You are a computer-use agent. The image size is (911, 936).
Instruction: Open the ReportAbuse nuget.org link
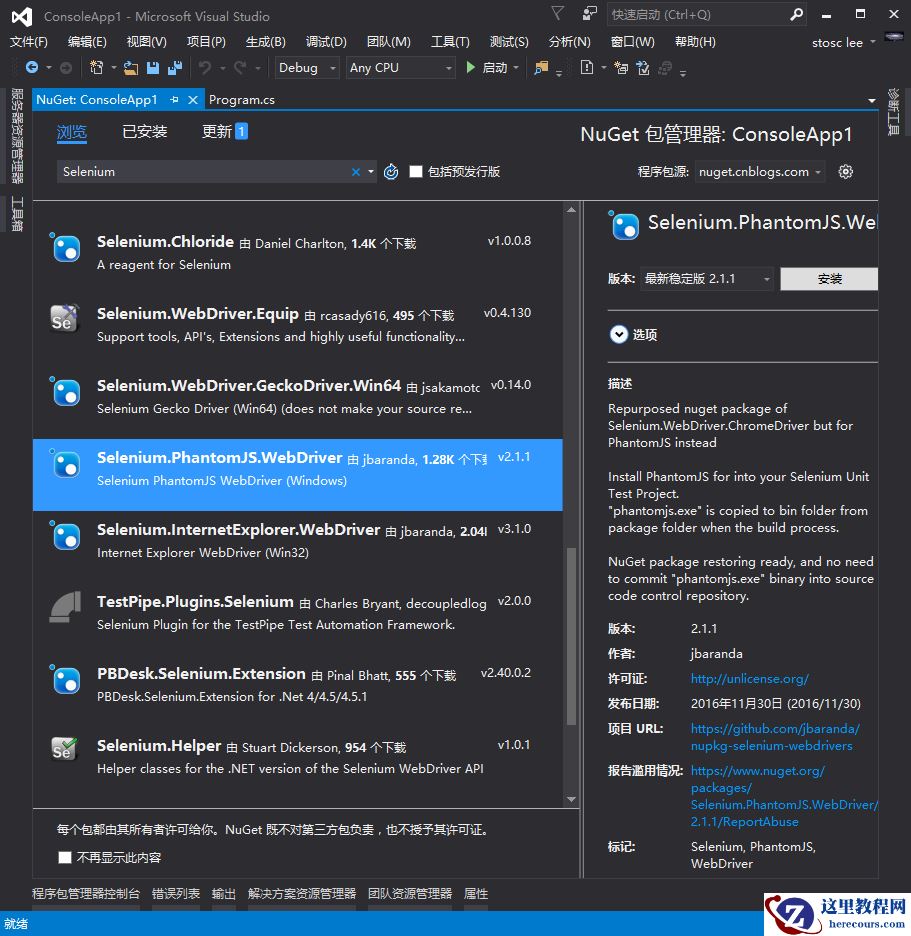784,796
